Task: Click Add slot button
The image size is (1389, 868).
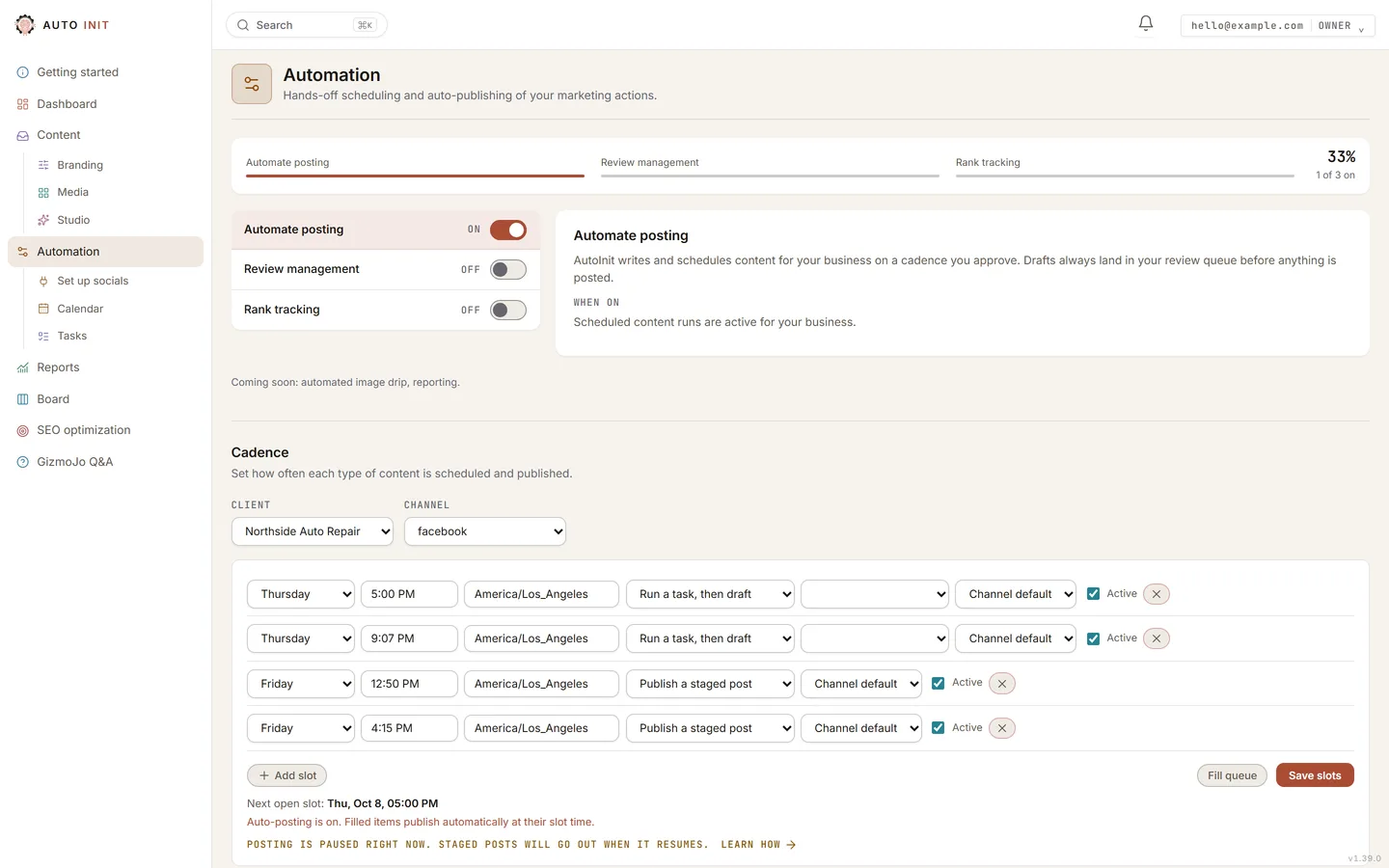Action: pyautogui.click(x=287, y=775)
